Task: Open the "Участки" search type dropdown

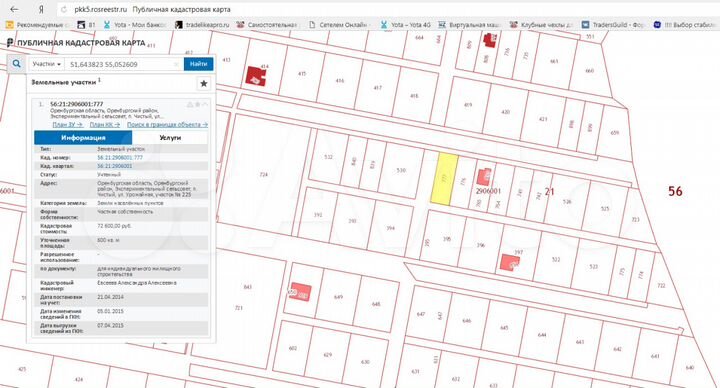Action: pos(46,64)
